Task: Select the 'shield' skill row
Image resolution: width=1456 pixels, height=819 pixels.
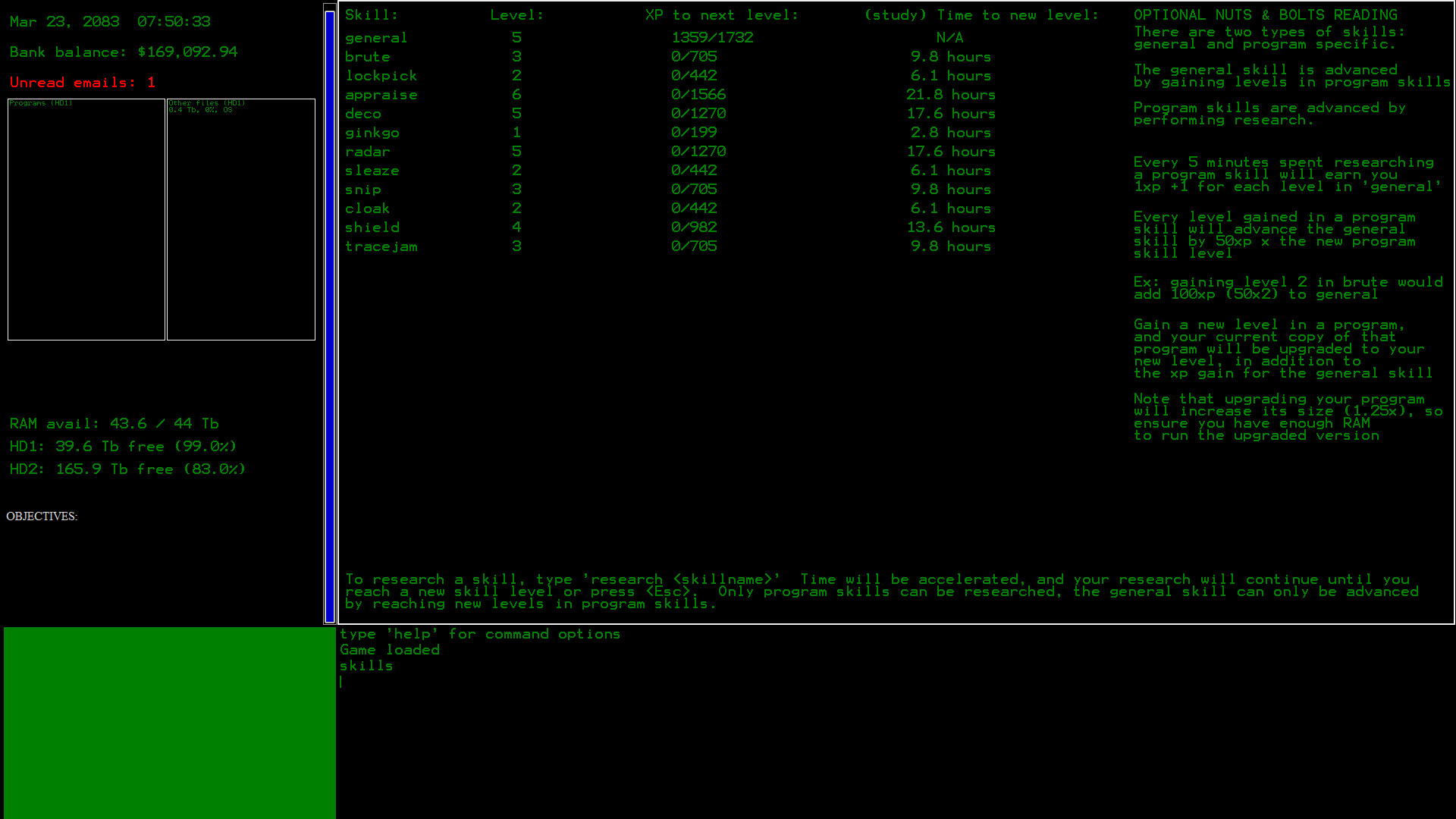Action: 372,227
